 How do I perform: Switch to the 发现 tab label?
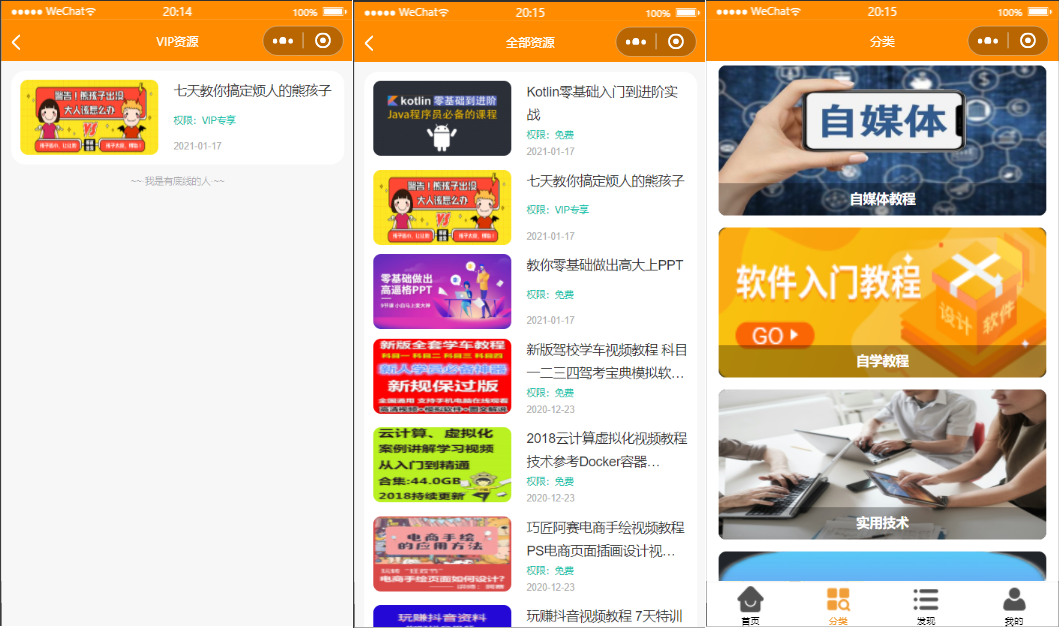coord(926,621)
